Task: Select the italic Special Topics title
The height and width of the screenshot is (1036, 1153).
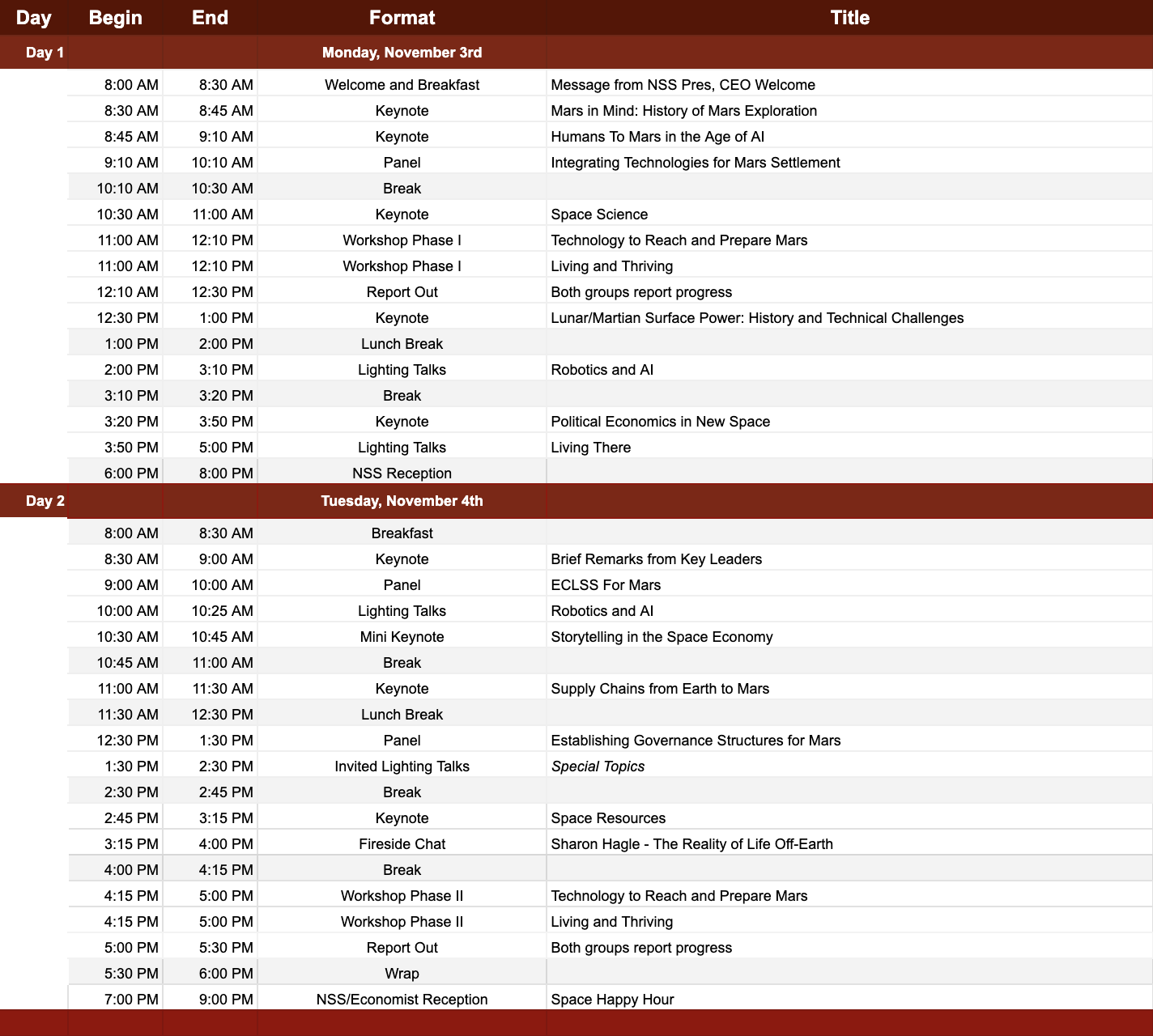Action: [598, 766]
